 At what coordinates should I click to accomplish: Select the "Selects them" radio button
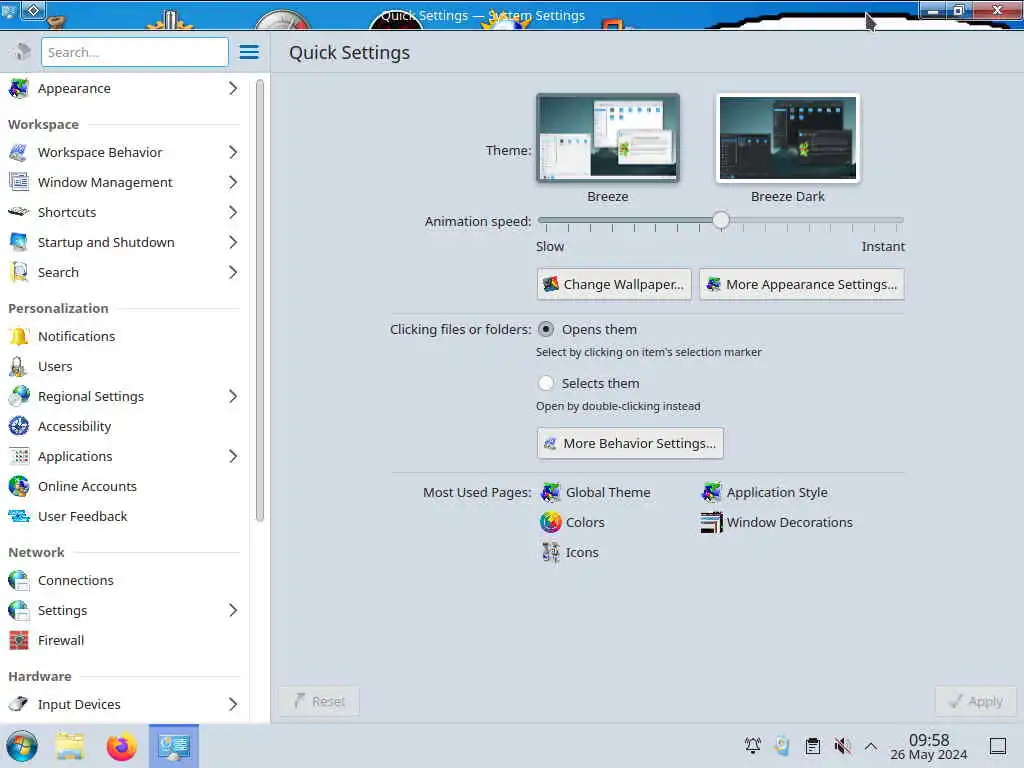[546, 383]
